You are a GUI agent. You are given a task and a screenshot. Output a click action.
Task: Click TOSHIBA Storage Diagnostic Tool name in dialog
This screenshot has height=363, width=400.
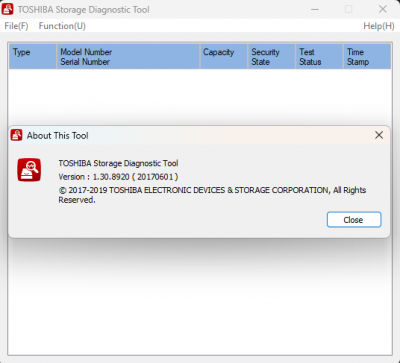tap(118, 163)
